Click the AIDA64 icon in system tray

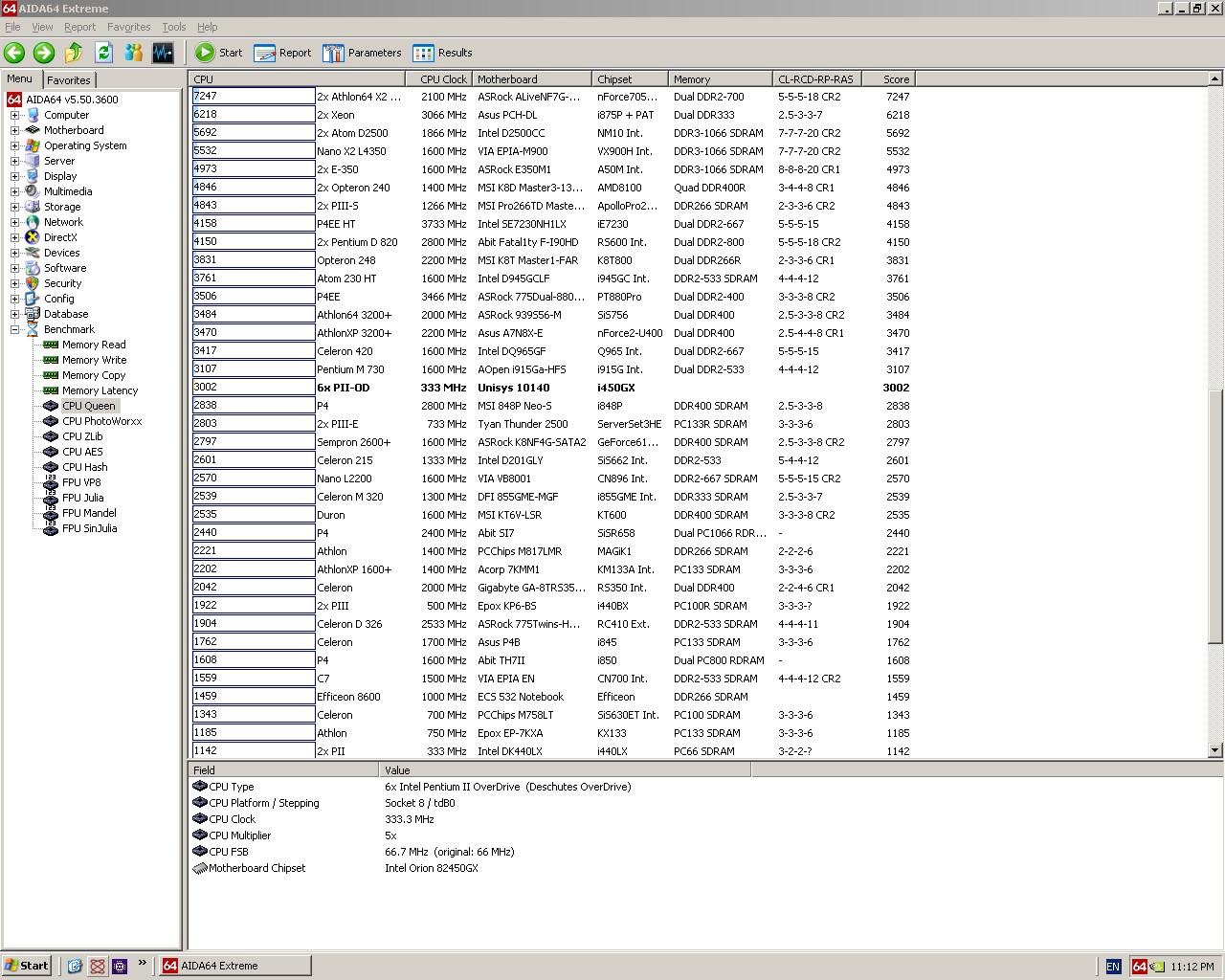point(1139,967)
